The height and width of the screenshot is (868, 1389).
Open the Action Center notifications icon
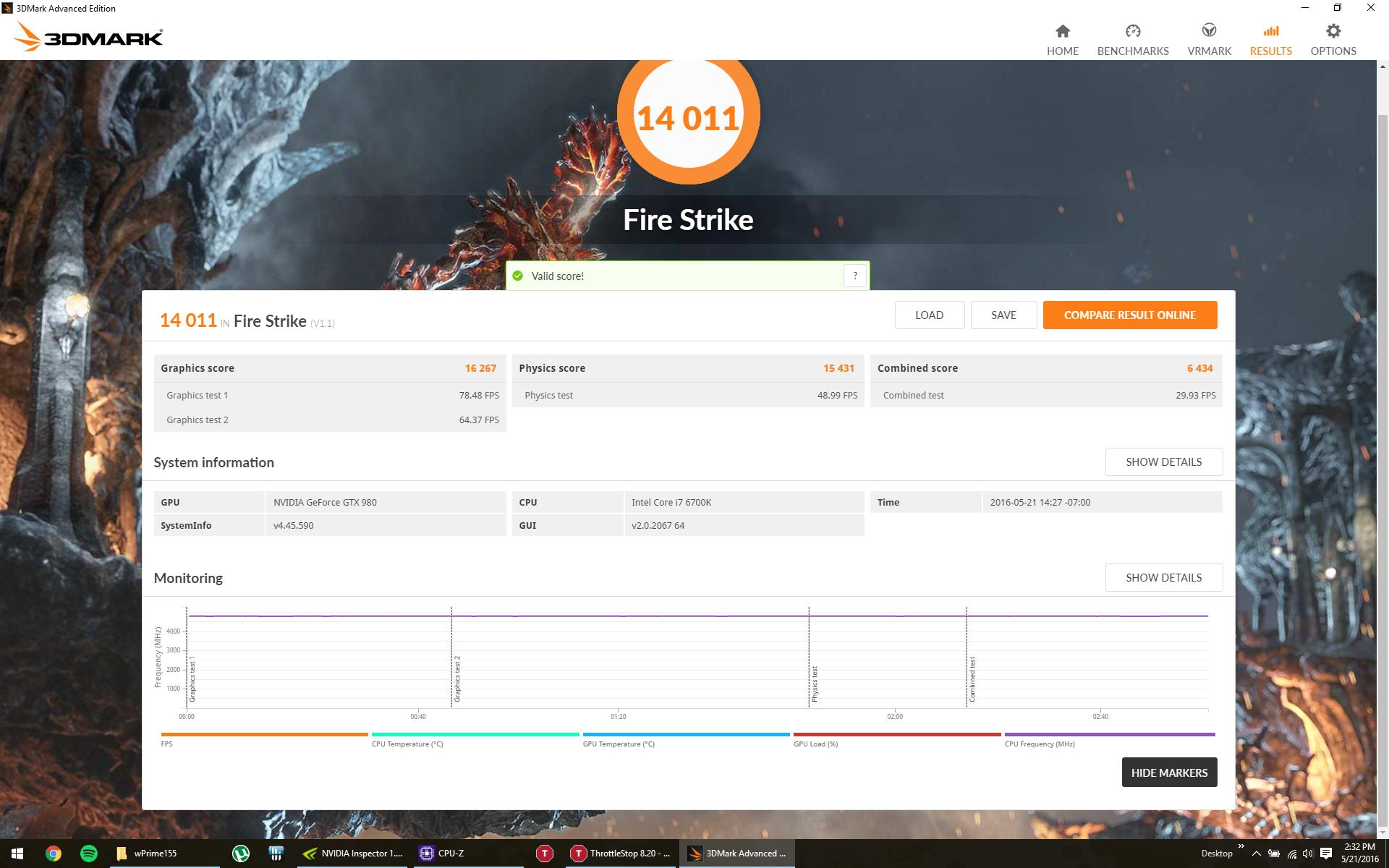click(x=1326, y=854)
